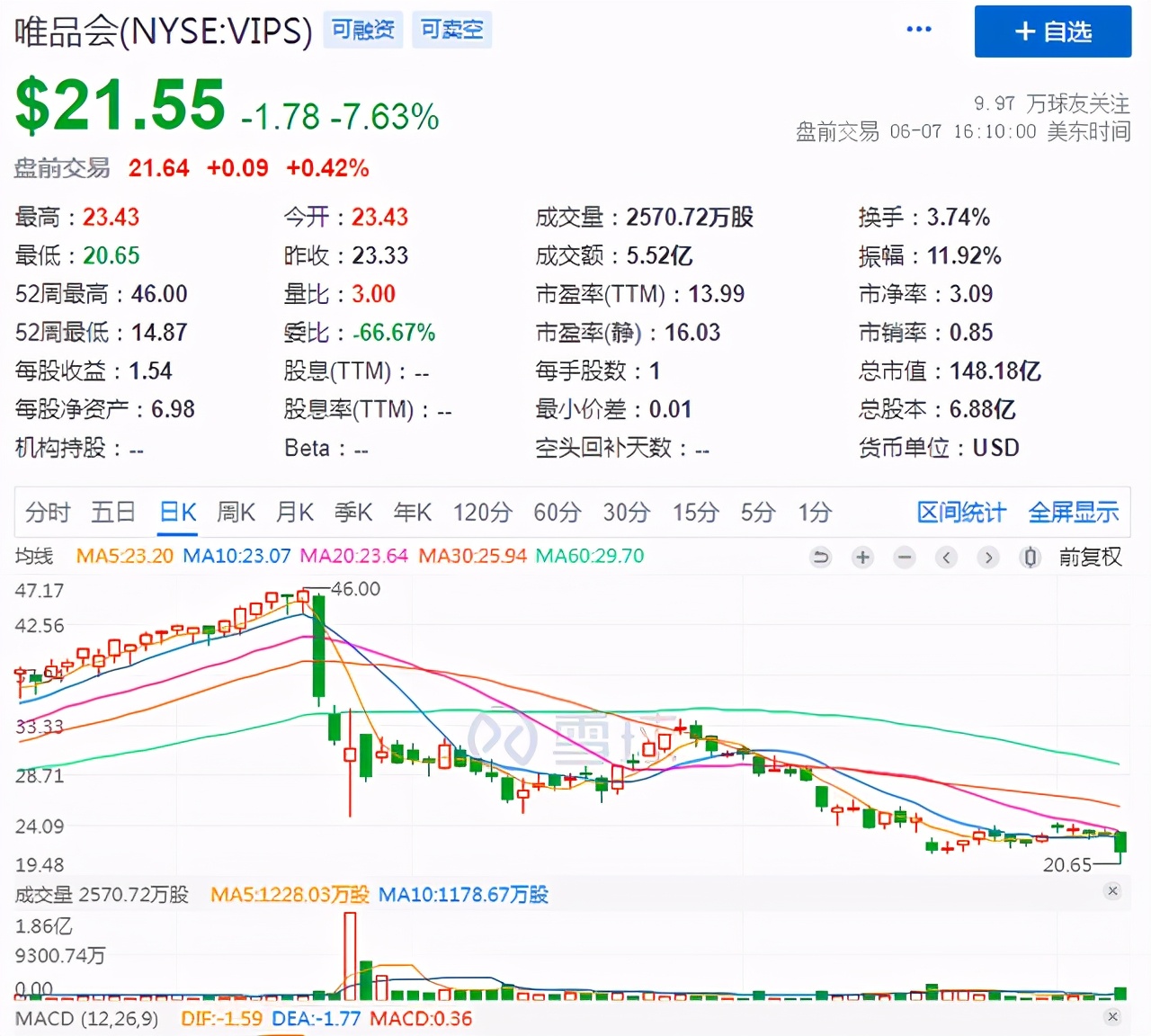This screenshot has width=1151, height=1036.
Task: Click the 市盈率(静) value 16.03
Action: point(692,333)
